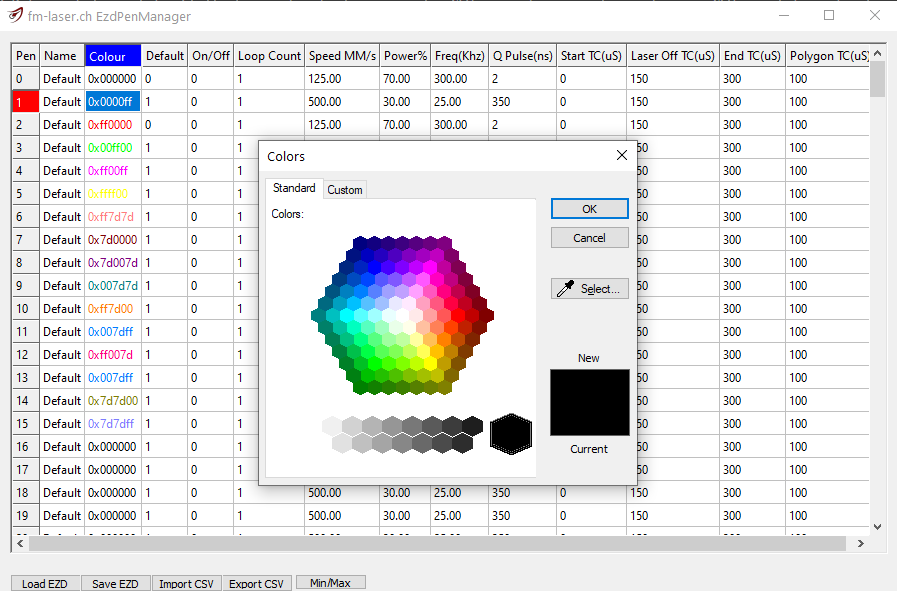Close the Colors dialog
The image size is (897, 591).
[622, 155]
